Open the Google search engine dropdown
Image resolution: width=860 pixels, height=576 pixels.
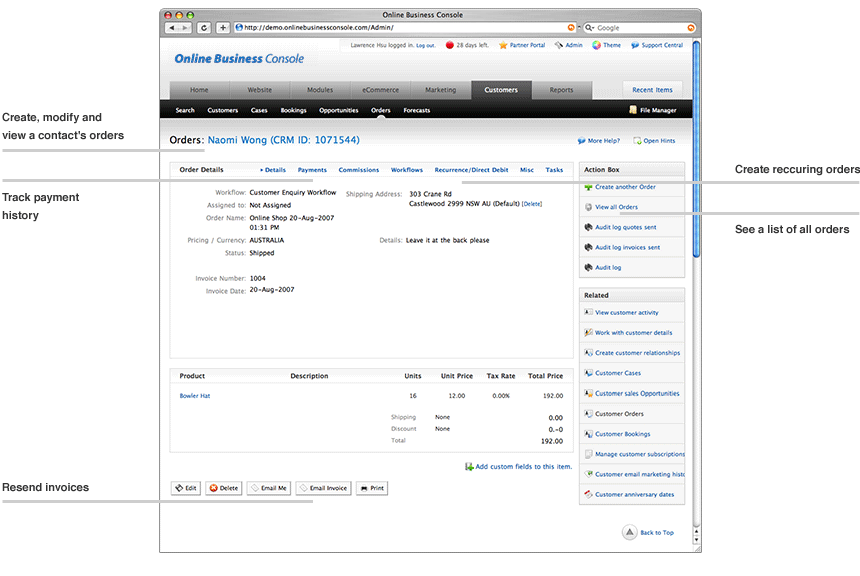coord(591,28)
